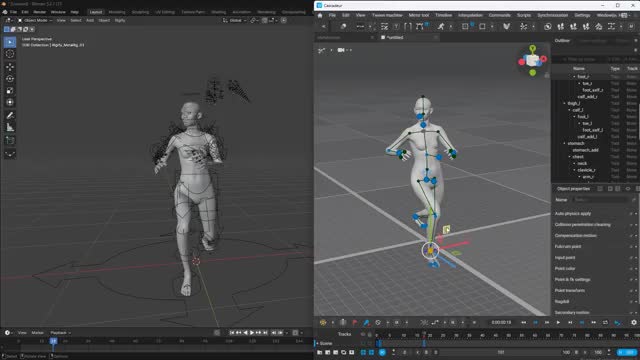
Task: Open Blender Object Mode dropdown
Action: click(x=35, y=20)
